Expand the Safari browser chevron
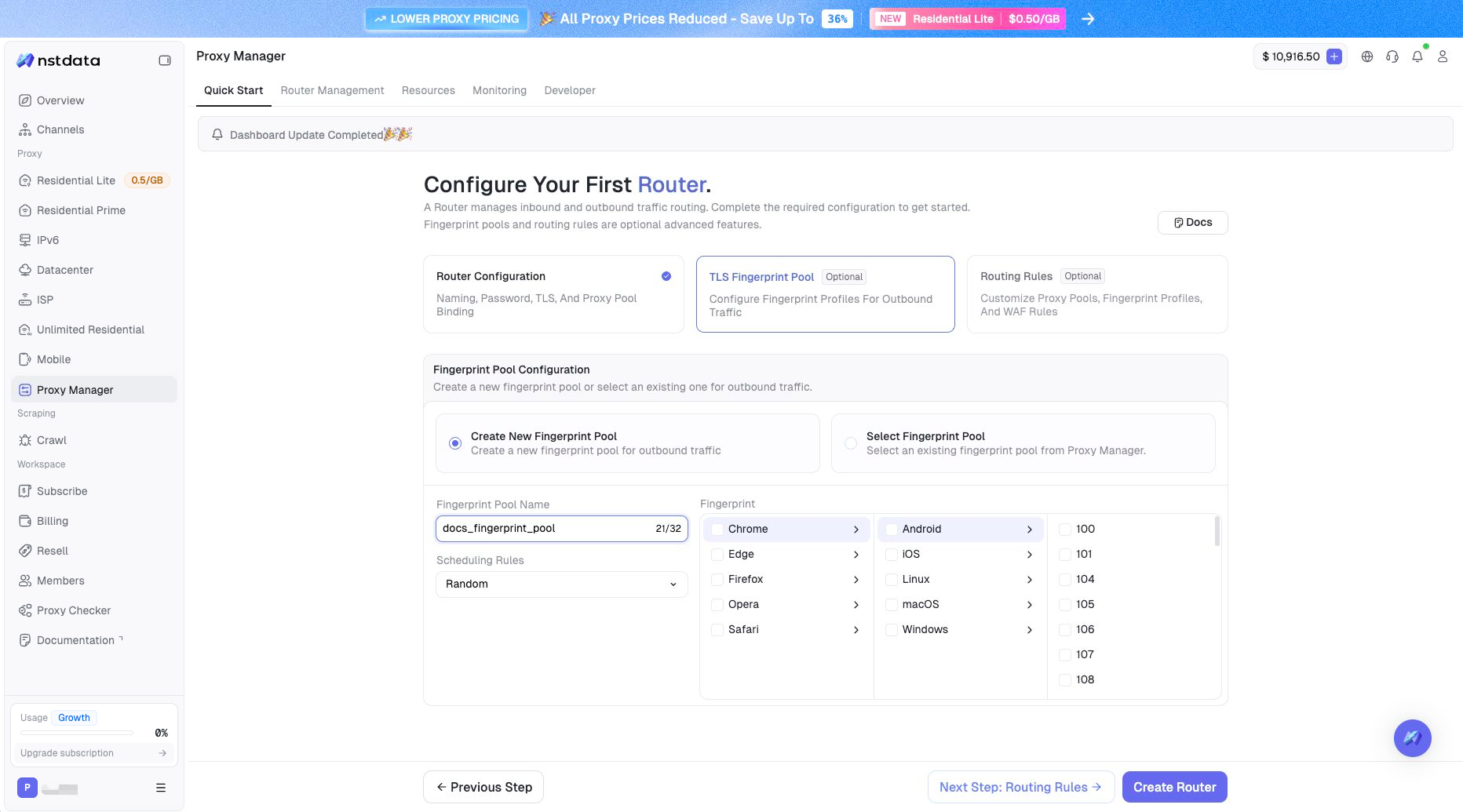This screenshot has height=812, width=1463. (x=856, y=630)
